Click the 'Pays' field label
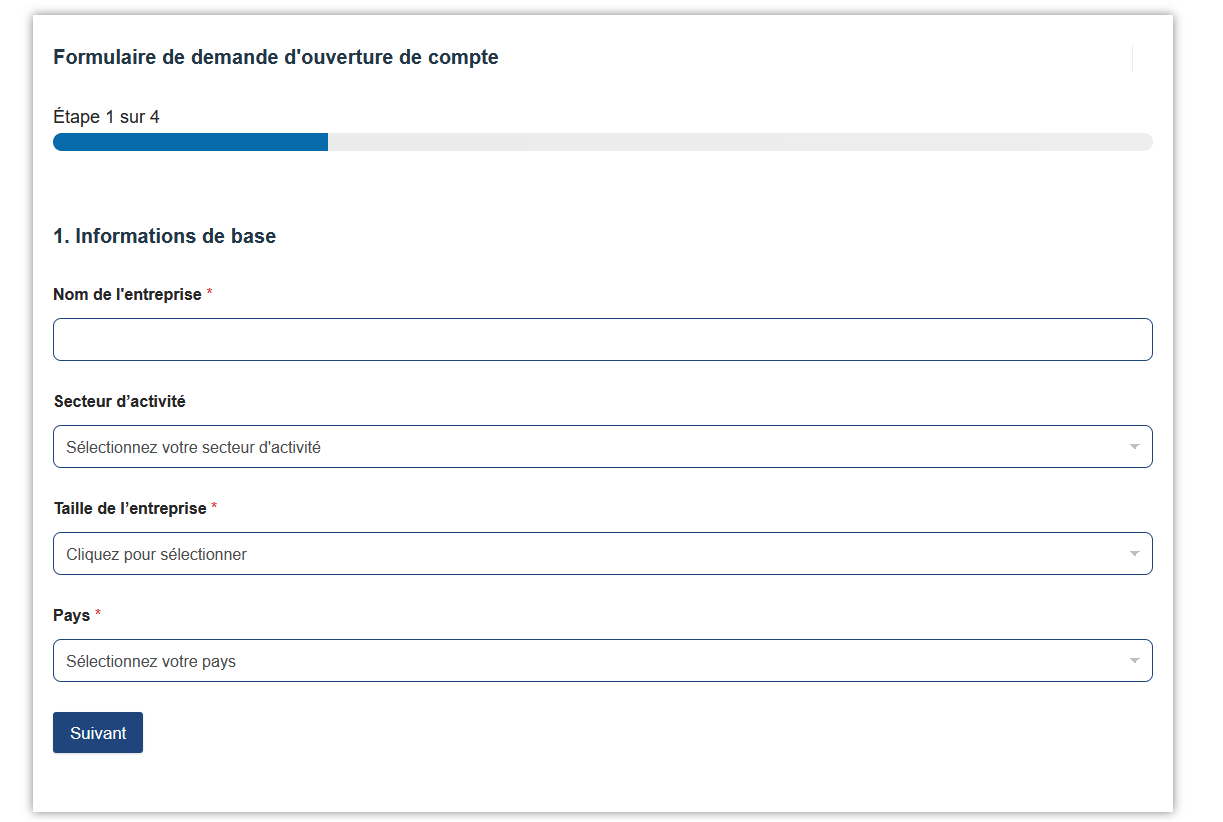This screenshot has height=822, width=1223. (71, 615)
